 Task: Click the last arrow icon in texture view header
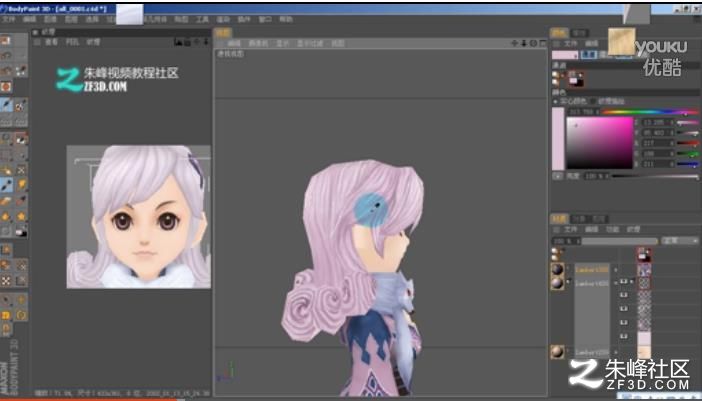tap(206, 42)
